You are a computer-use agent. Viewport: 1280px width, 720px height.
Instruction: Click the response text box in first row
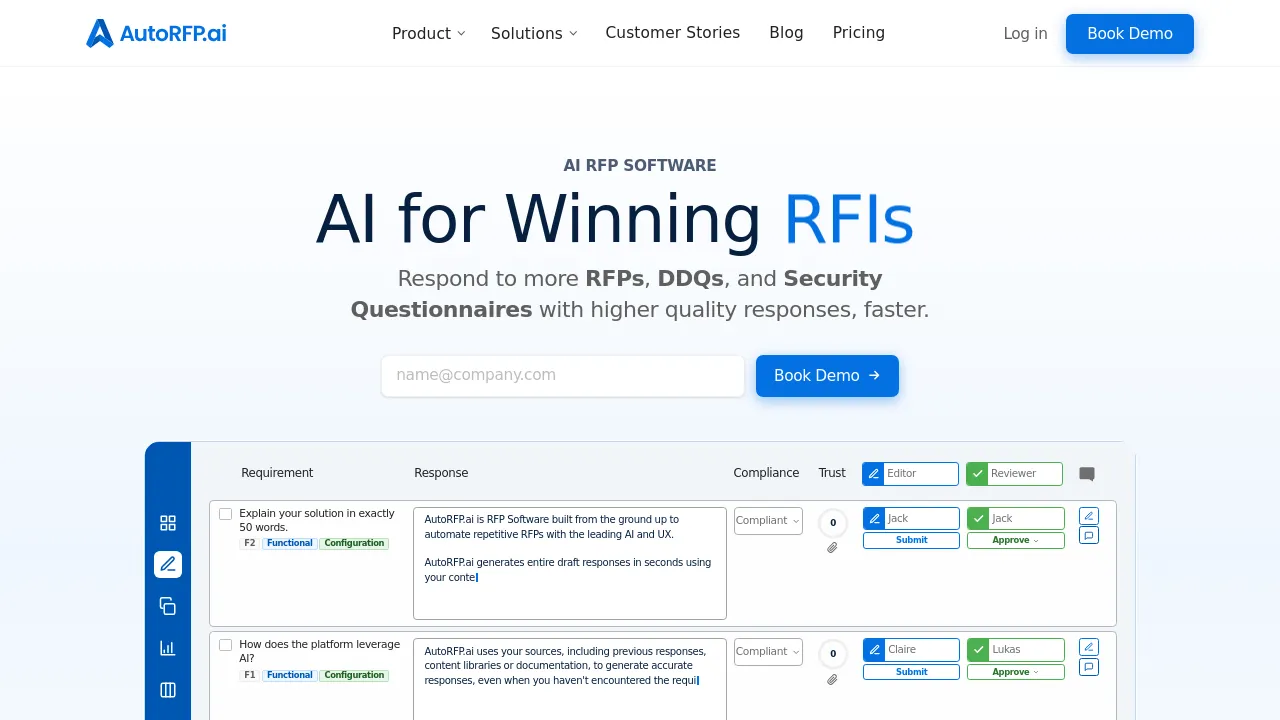[x=570, y=563]
